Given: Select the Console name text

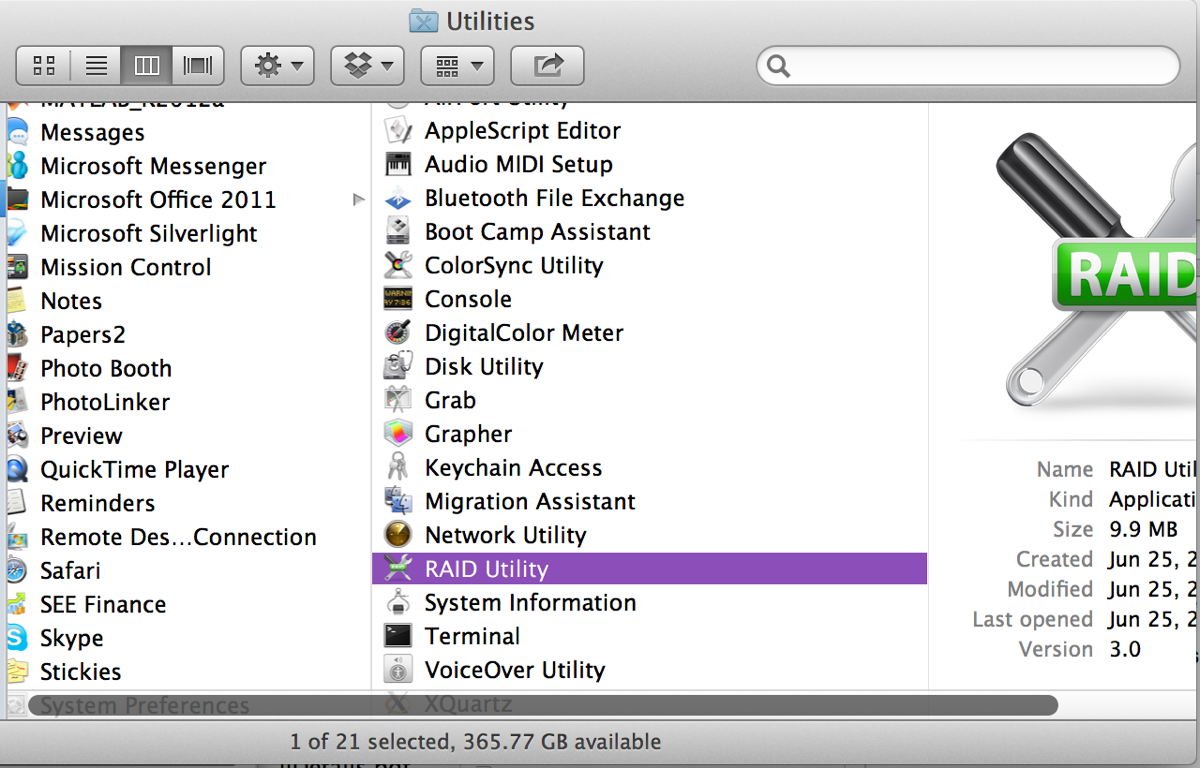Looking at the screenshot, I should [x=468, y=299].
